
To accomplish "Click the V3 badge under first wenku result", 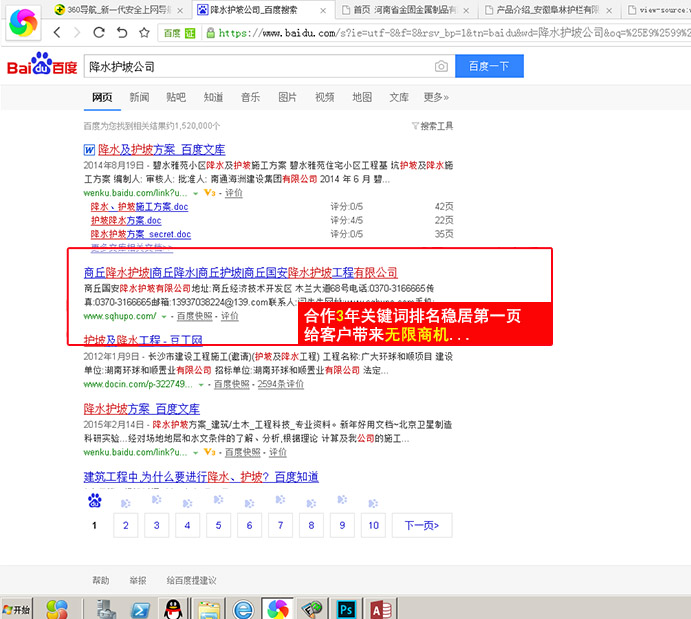I will point(210,193).
